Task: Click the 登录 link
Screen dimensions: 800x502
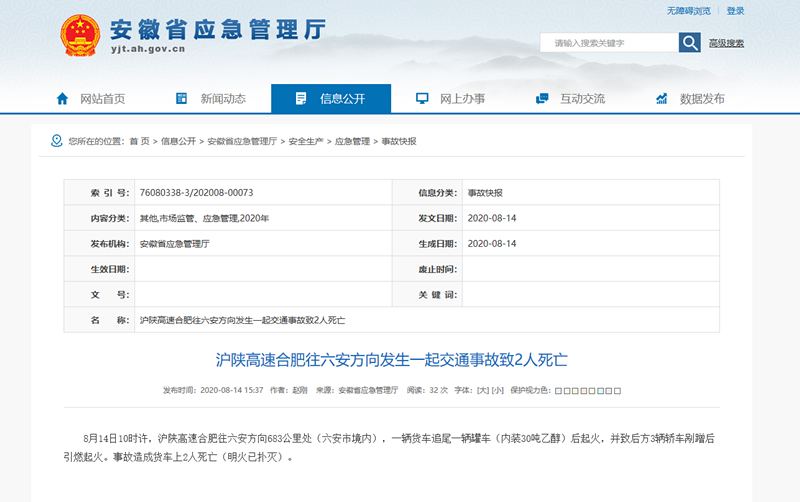Action: pos(735,11)
